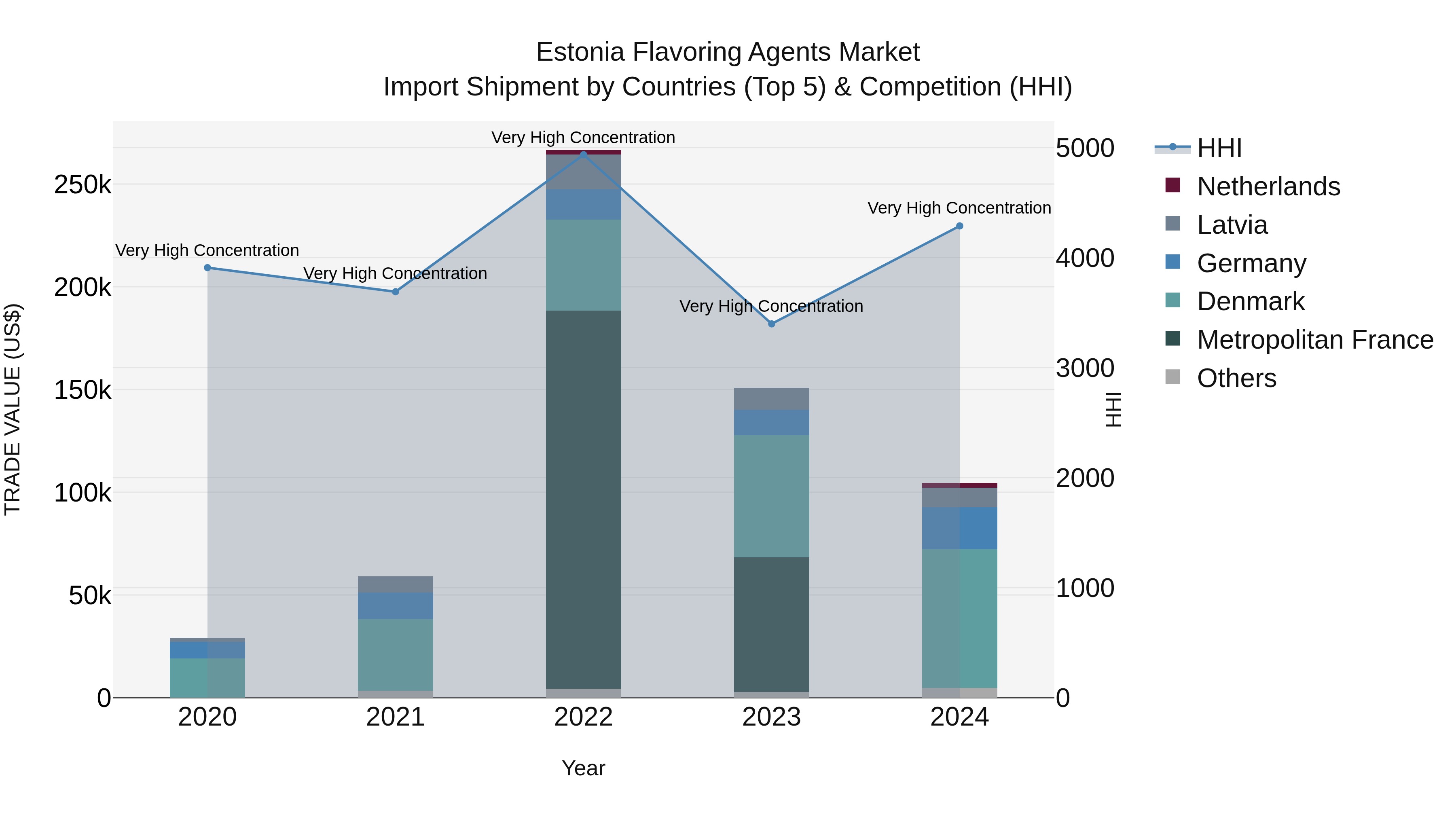
Task: Toggle Metropolitan France legend entry
Action: click(x=1299, y=340)
